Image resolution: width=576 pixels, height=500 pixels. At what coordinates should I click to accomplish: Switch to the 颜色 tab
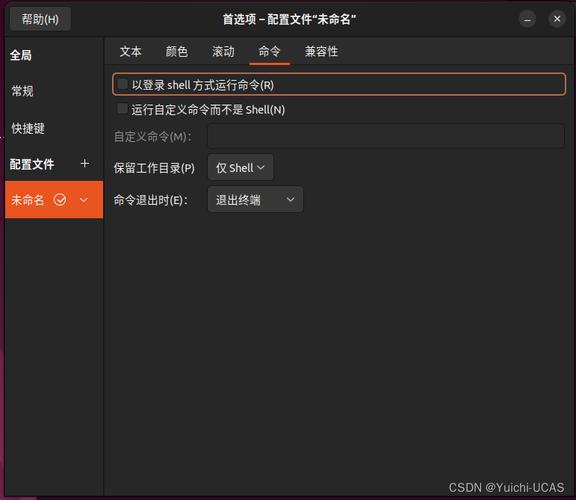[x=177, y=51]
